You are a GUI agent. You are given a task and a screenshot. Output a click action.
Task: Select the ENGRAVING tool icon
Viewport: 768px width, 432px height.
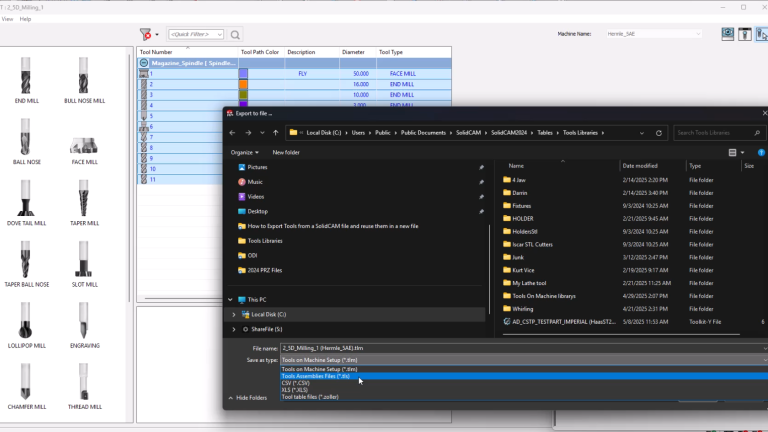[x=84, y=321]
